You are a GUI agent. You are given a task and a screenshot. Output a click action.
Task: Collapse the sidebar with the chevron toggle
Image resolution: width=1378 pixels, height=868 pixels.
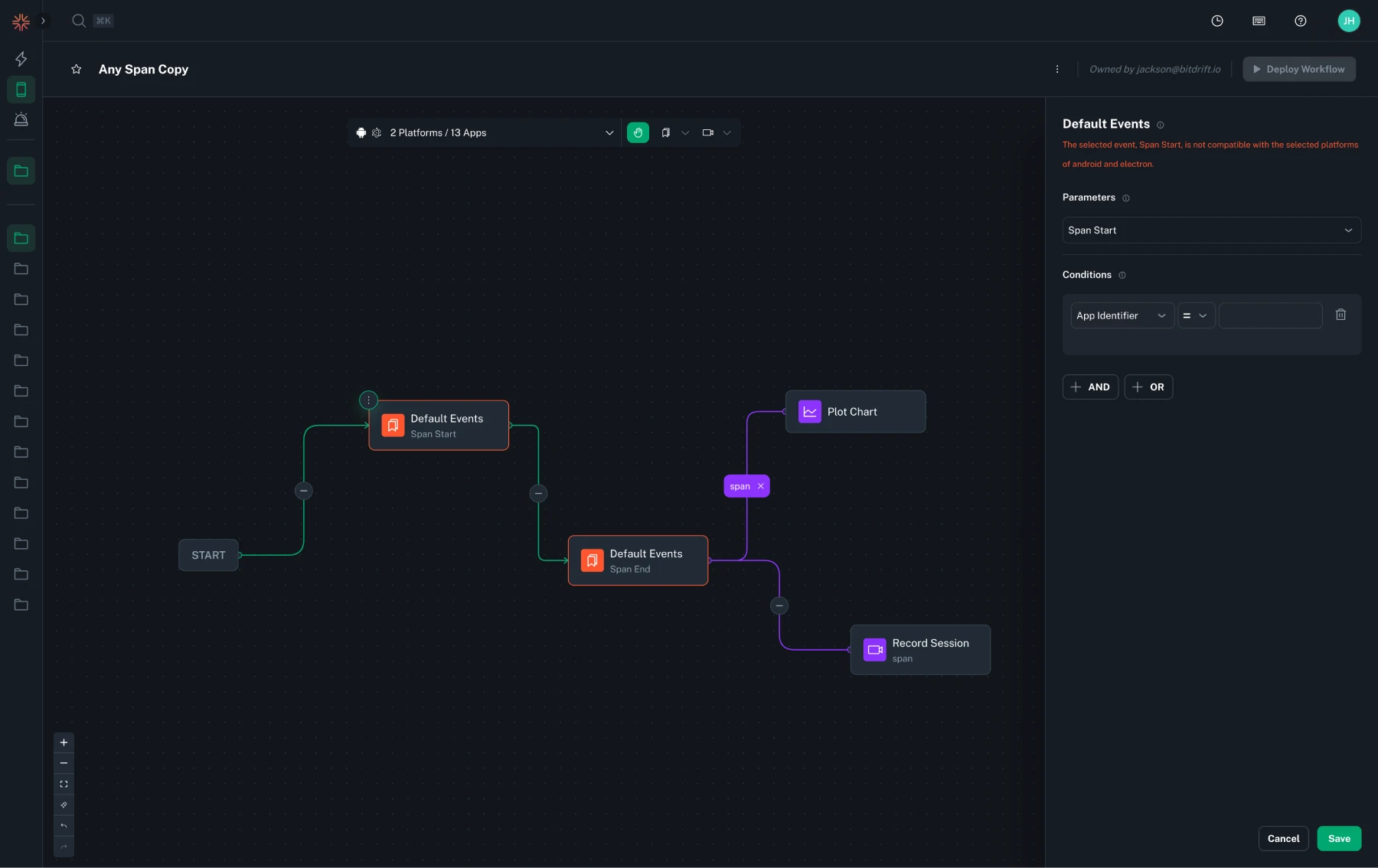click(x=44, y=21)
